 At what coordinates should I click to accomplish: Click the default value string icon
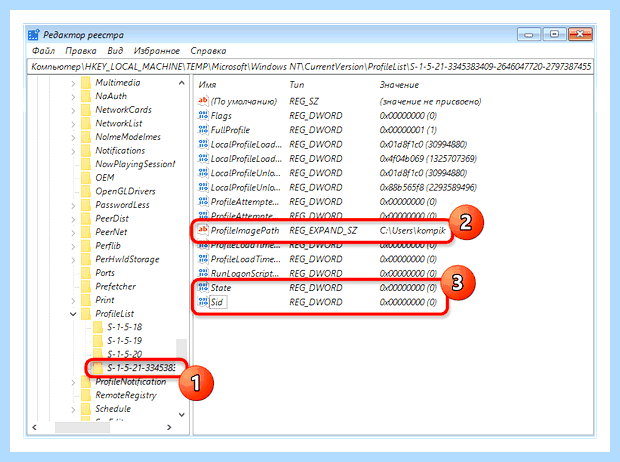click(203, 101)
